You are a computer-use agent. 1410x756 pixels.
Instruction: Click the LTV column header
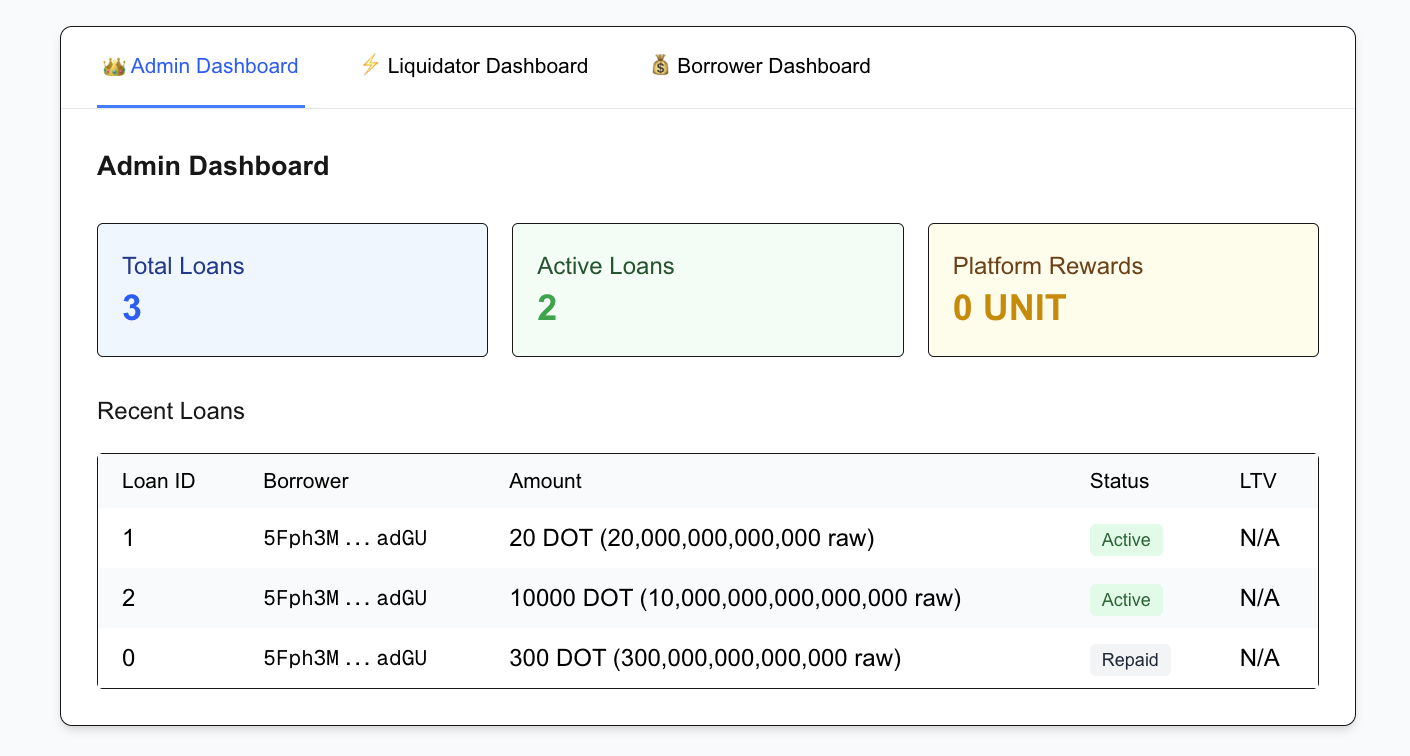coord(1258,481)
